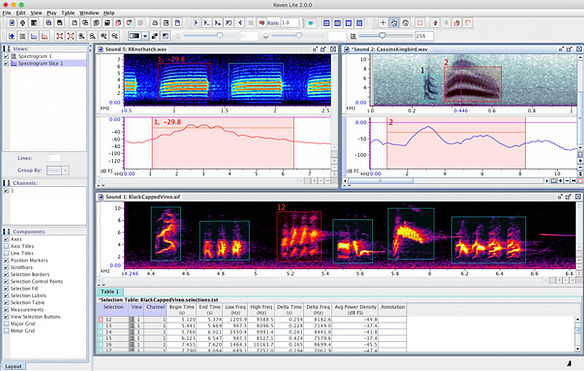The height and width of the screenshot is (371, 584).
Task: Select the Layout tab in the side panel
Action: point(13,367)
